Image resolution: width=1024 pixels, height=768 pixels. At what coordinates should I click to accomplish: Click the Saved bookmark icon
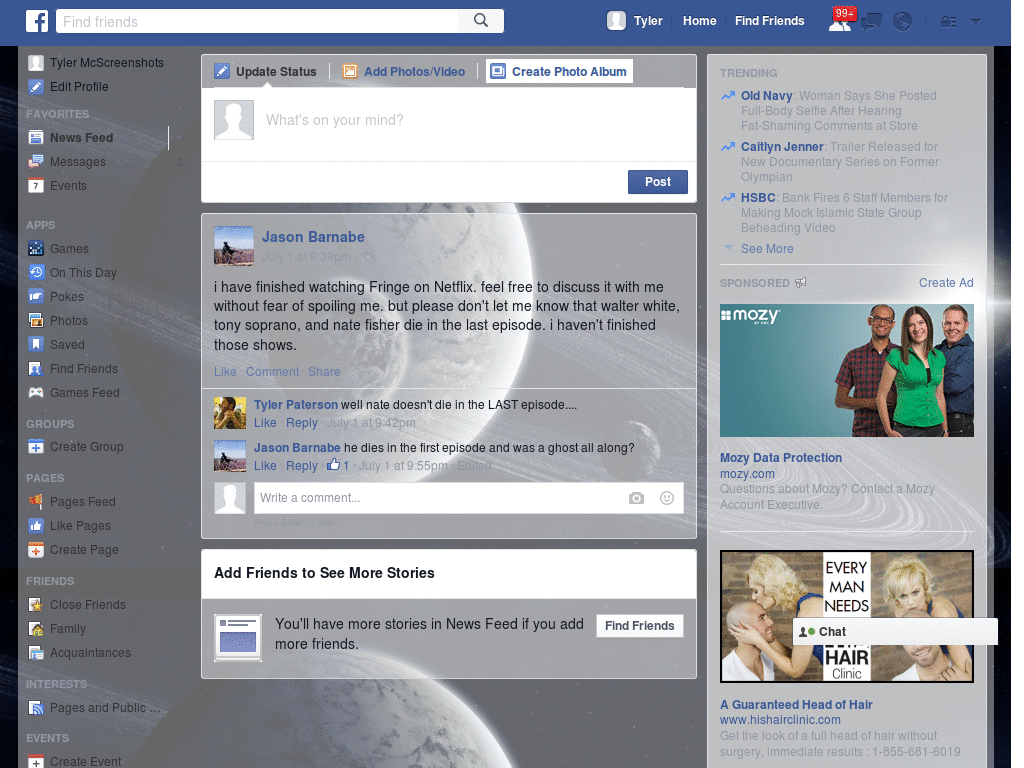[36, 344]
